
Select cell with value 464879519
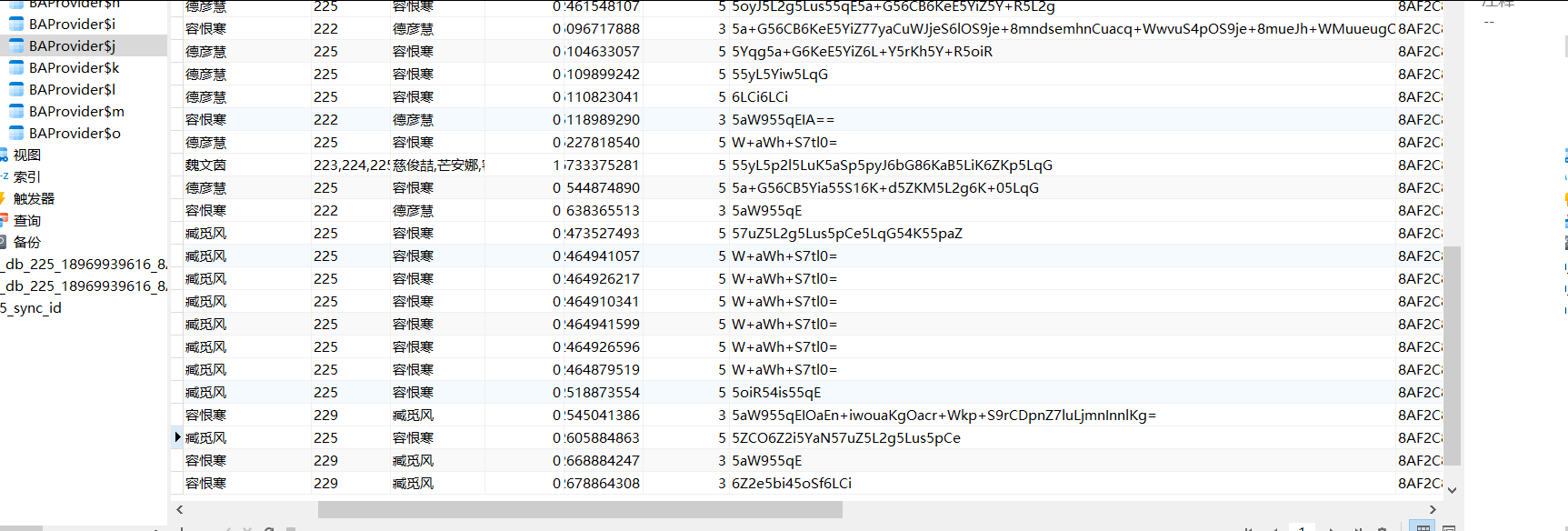point(603,370)
